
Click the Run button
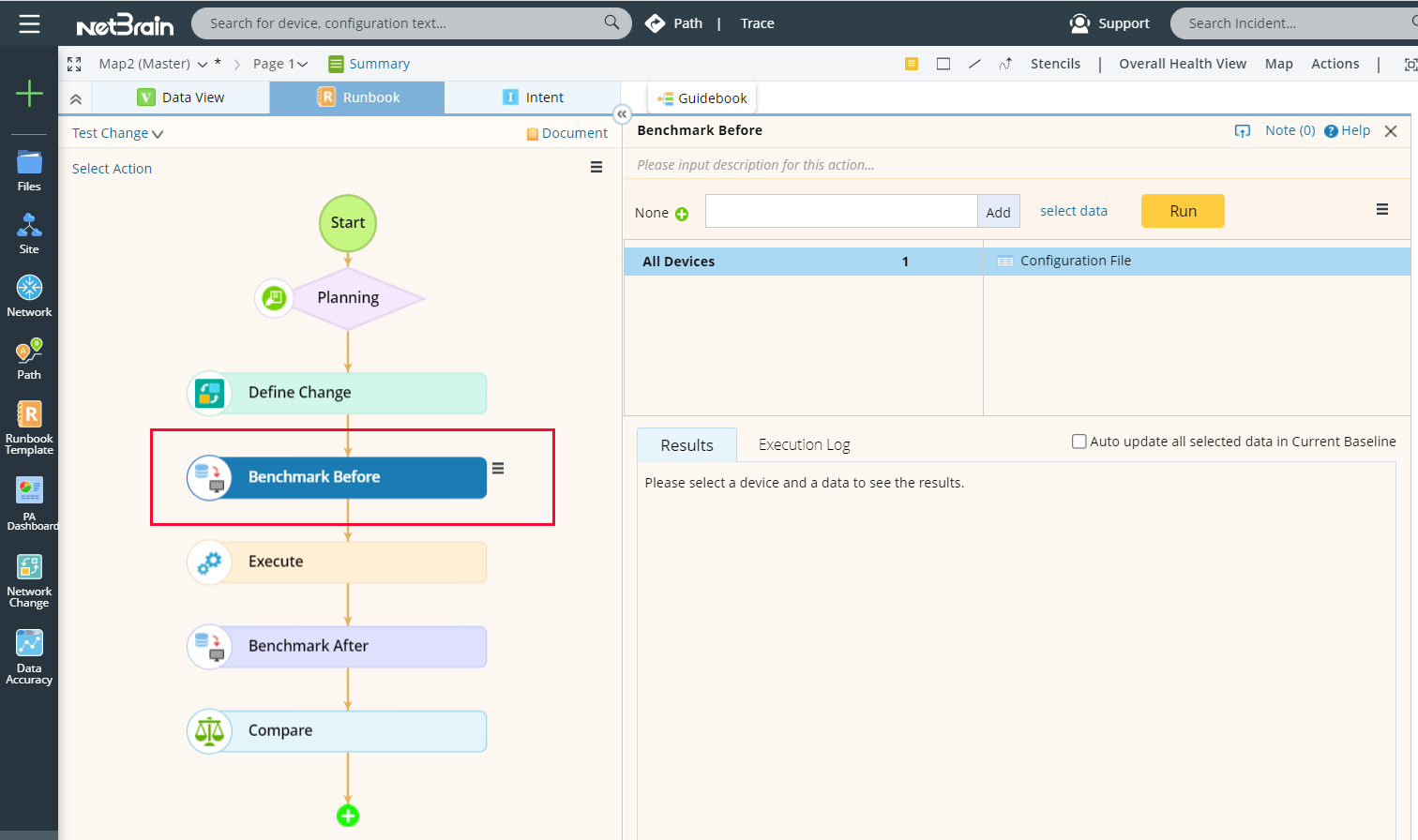[x=1182, y=211]
